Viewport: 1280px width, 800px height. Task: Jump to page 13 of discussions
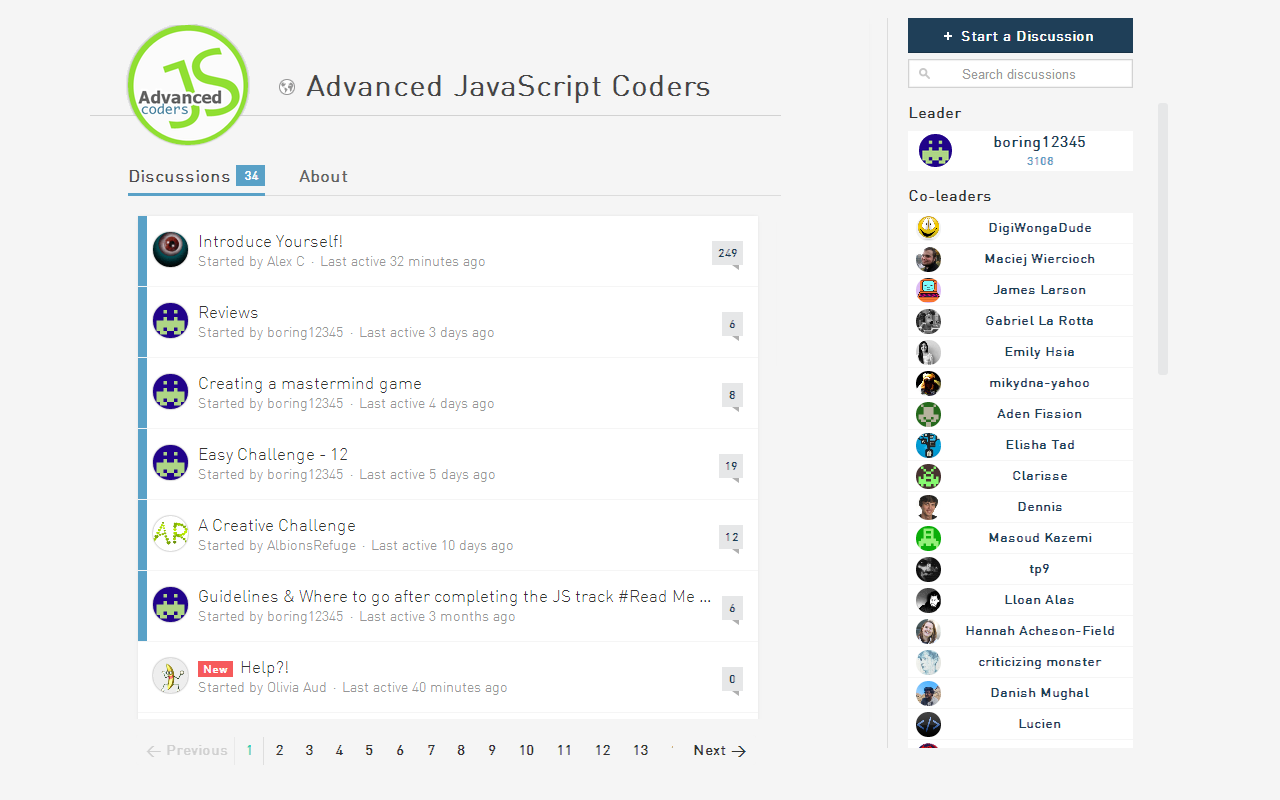click(640, 751)
